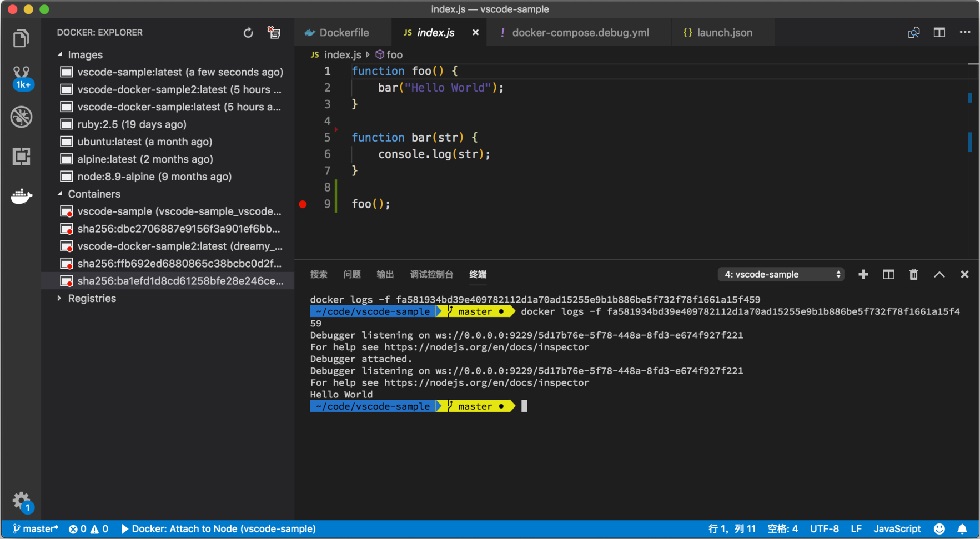Change the JavaScript language mode in status bar
This screenshot has height=539, width=980.
coord(897,529)
